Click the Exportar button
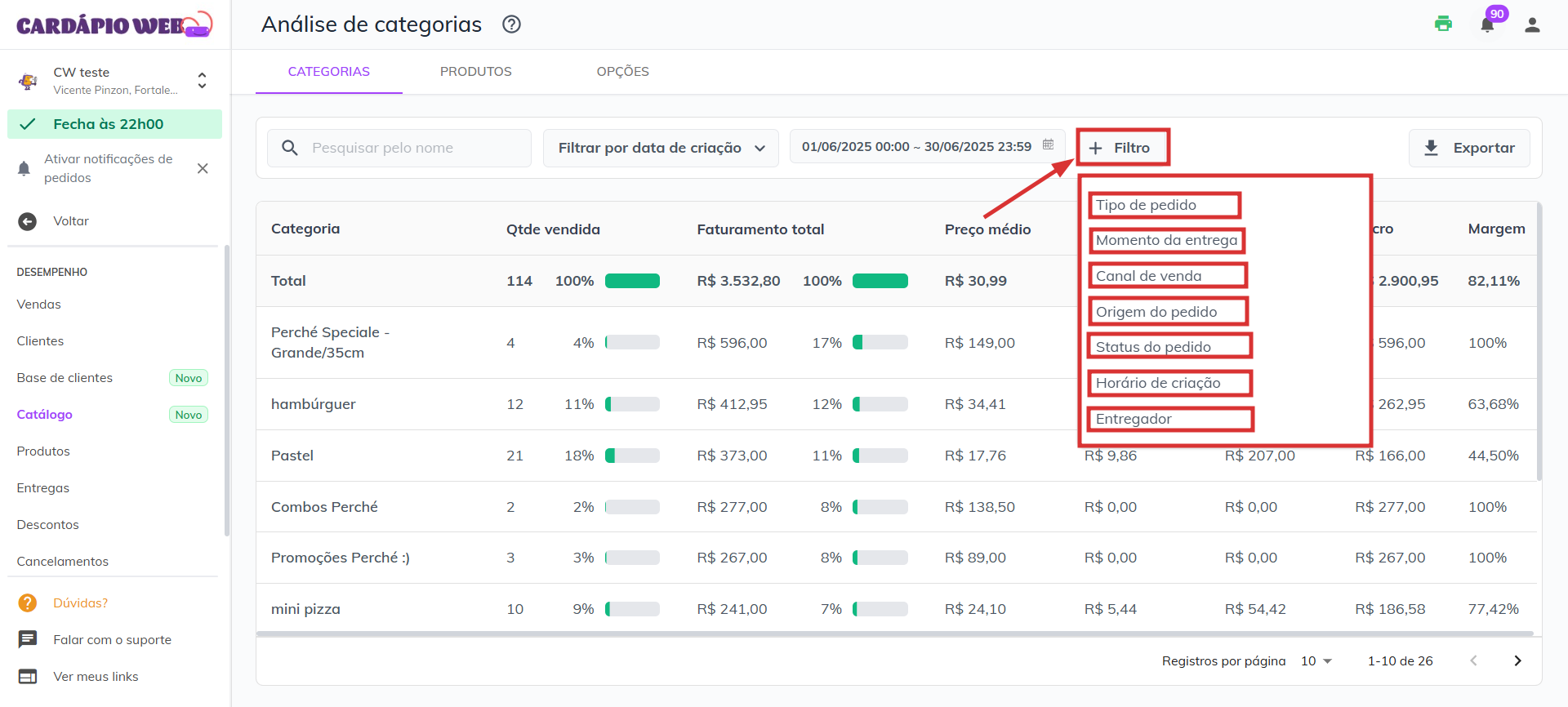The image size is (1568, 707). tap(1469, 148)
